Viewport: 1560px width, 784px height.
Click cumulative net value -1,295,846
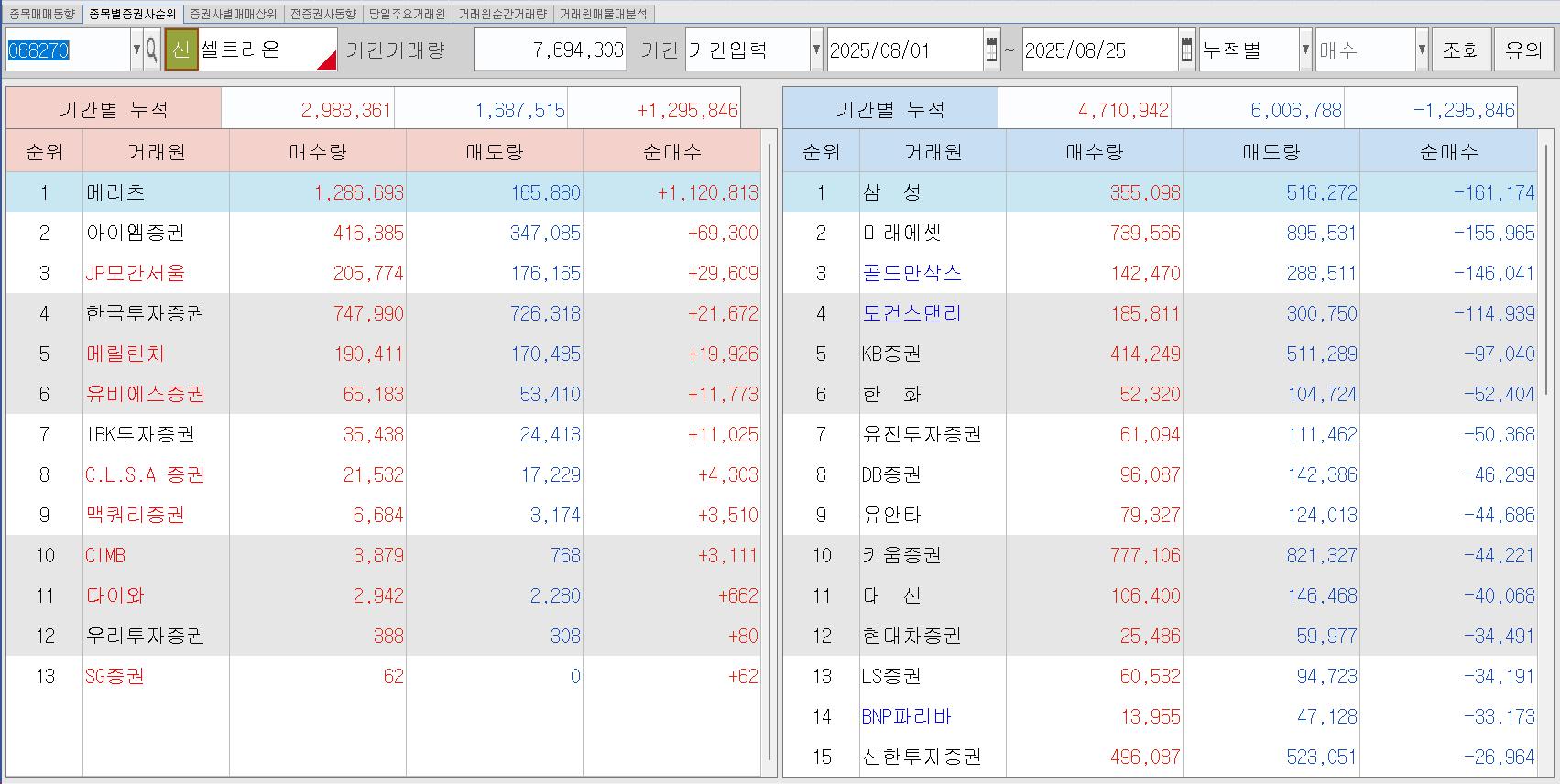coord(1464,110)
